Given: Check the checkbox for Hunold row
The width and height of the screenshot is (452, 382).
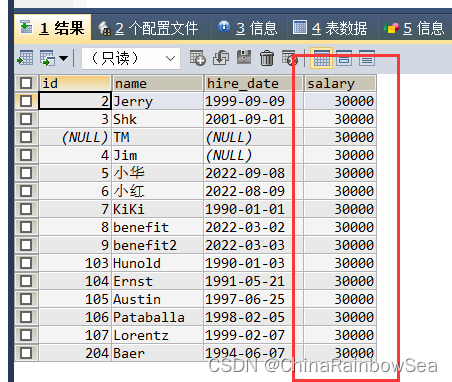Looking at the screenshot, I should coord(26,263).
